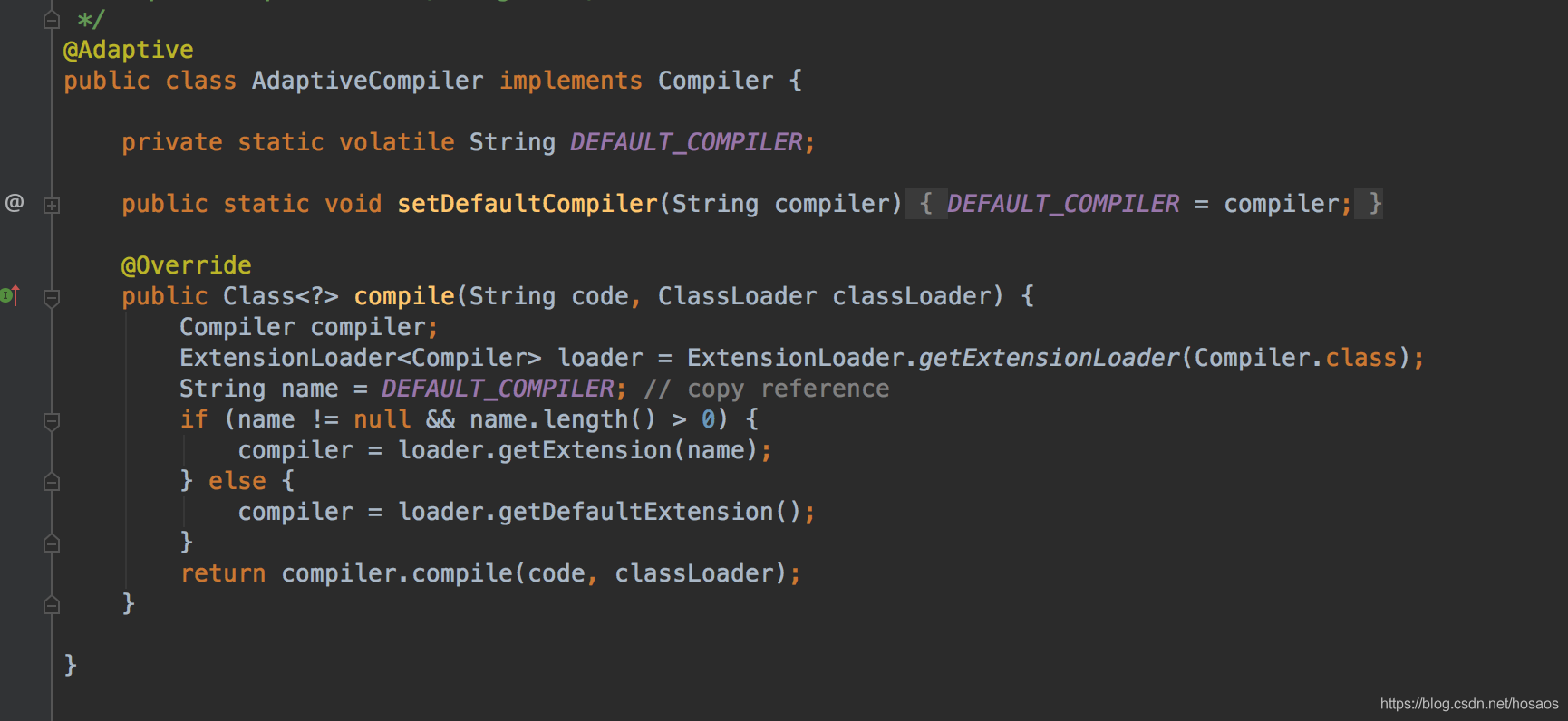Click the getExtensionLoader method call

pyautogui.click(x=1049, y=358)
